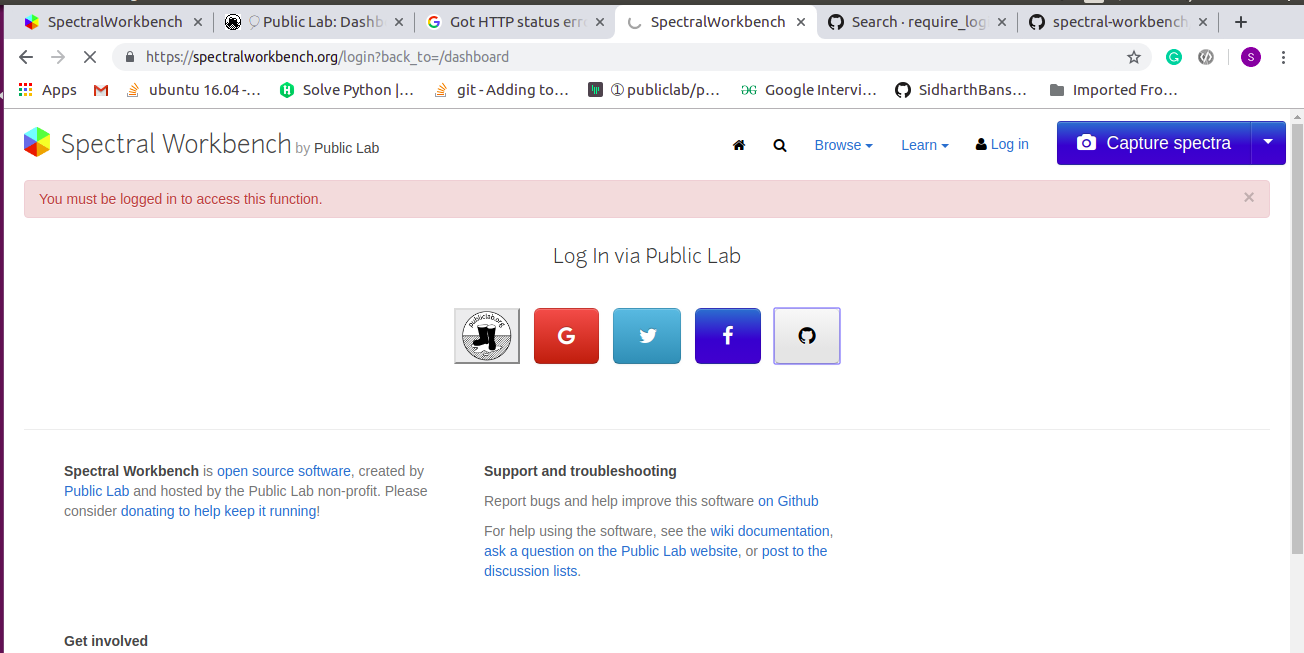The width and height of the screenshot is (1304, 653).
Task: Click the Public Lab login icon button
Action: coord(487,336)
